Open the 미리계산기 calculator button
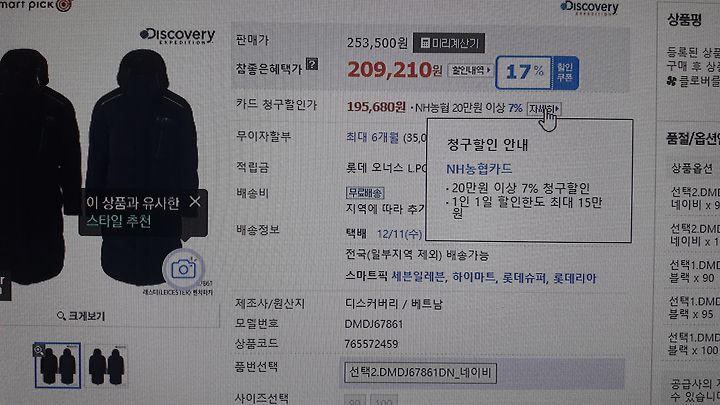This screenshot has width=720, height=405. [449, 43]
